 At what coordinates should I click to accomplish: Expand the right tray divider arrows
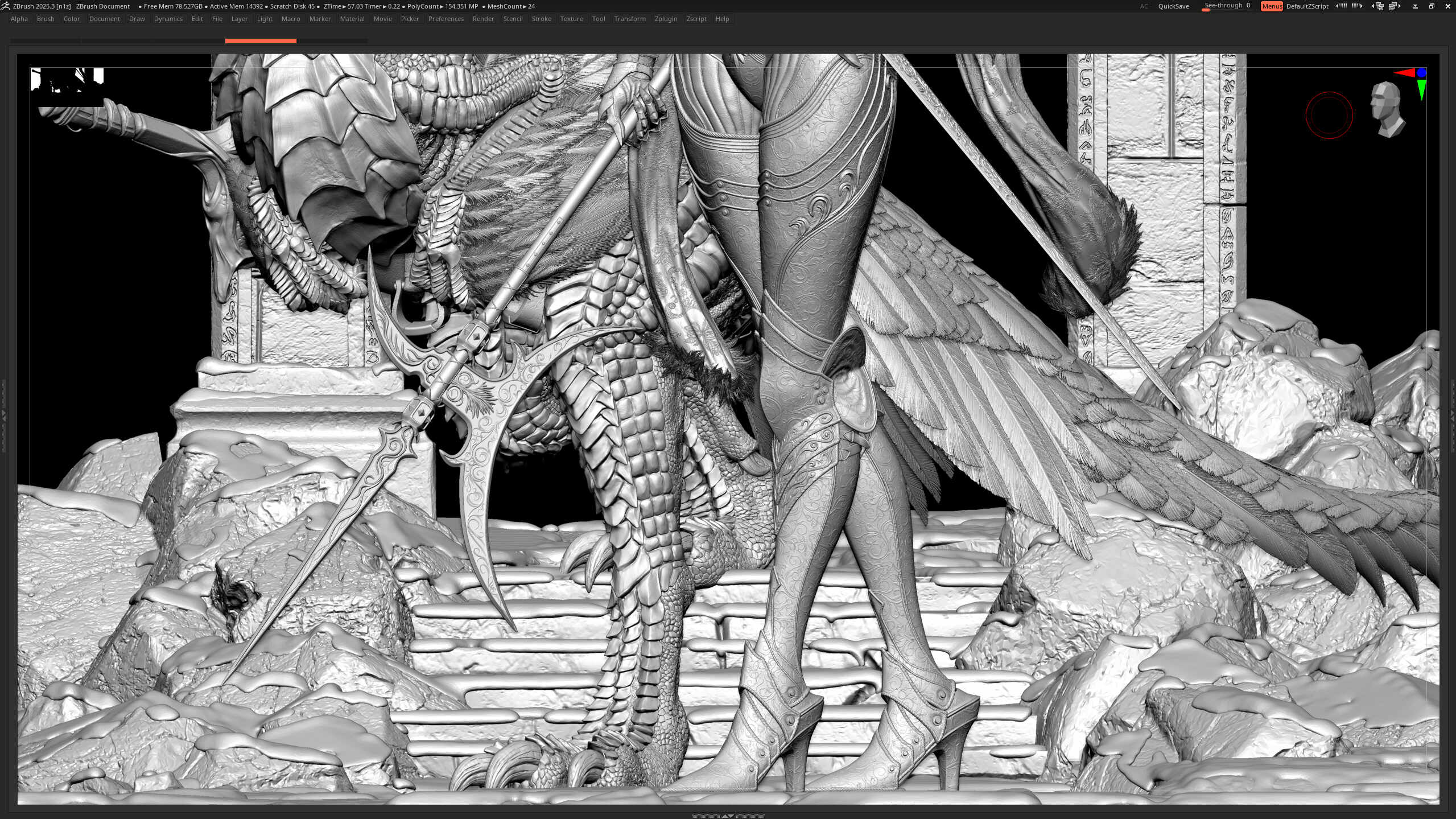click(1452, 416)
